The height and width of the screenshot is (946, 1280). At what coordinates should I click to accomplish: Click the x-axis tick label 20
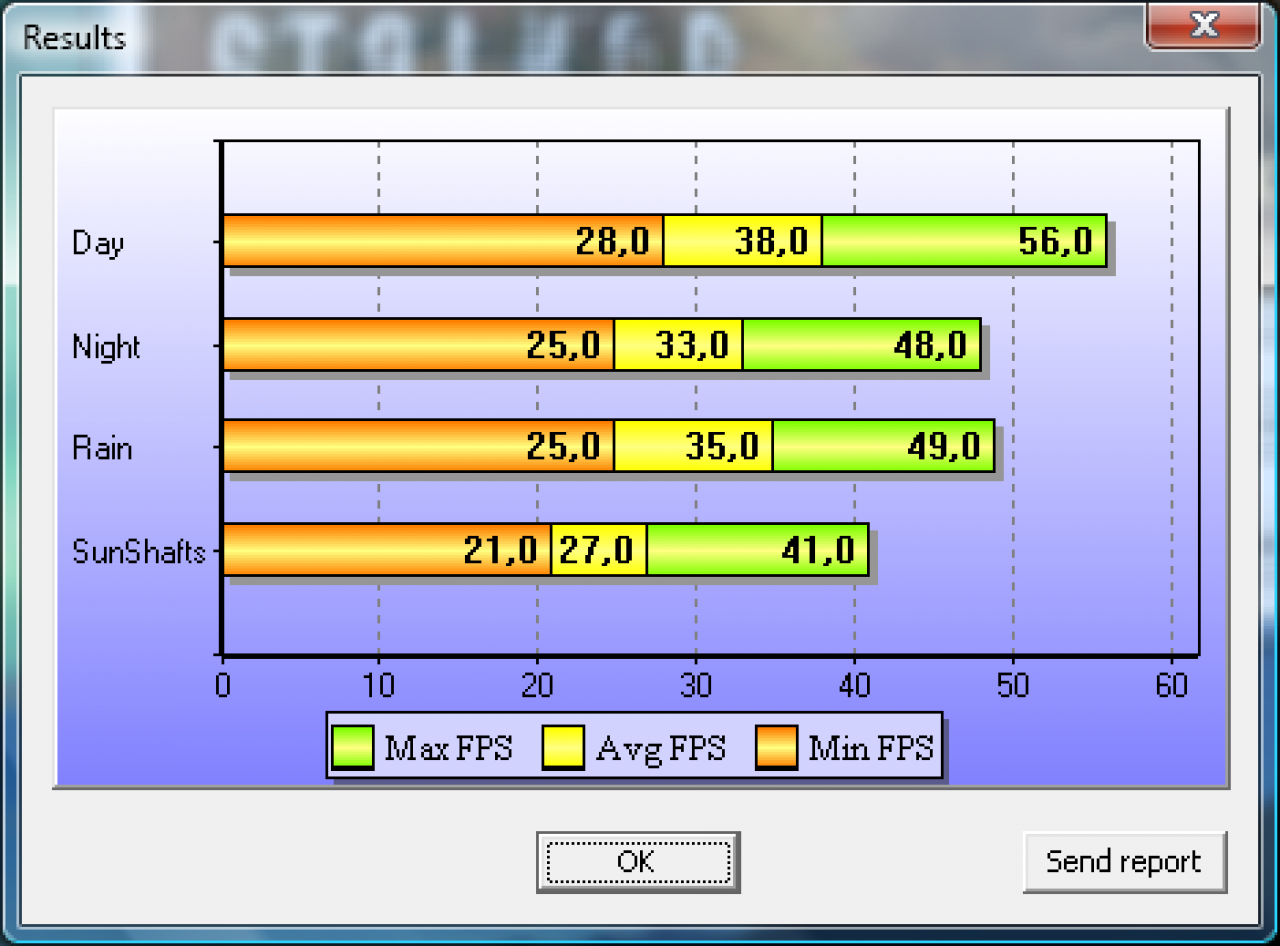[x=537, y=685]
